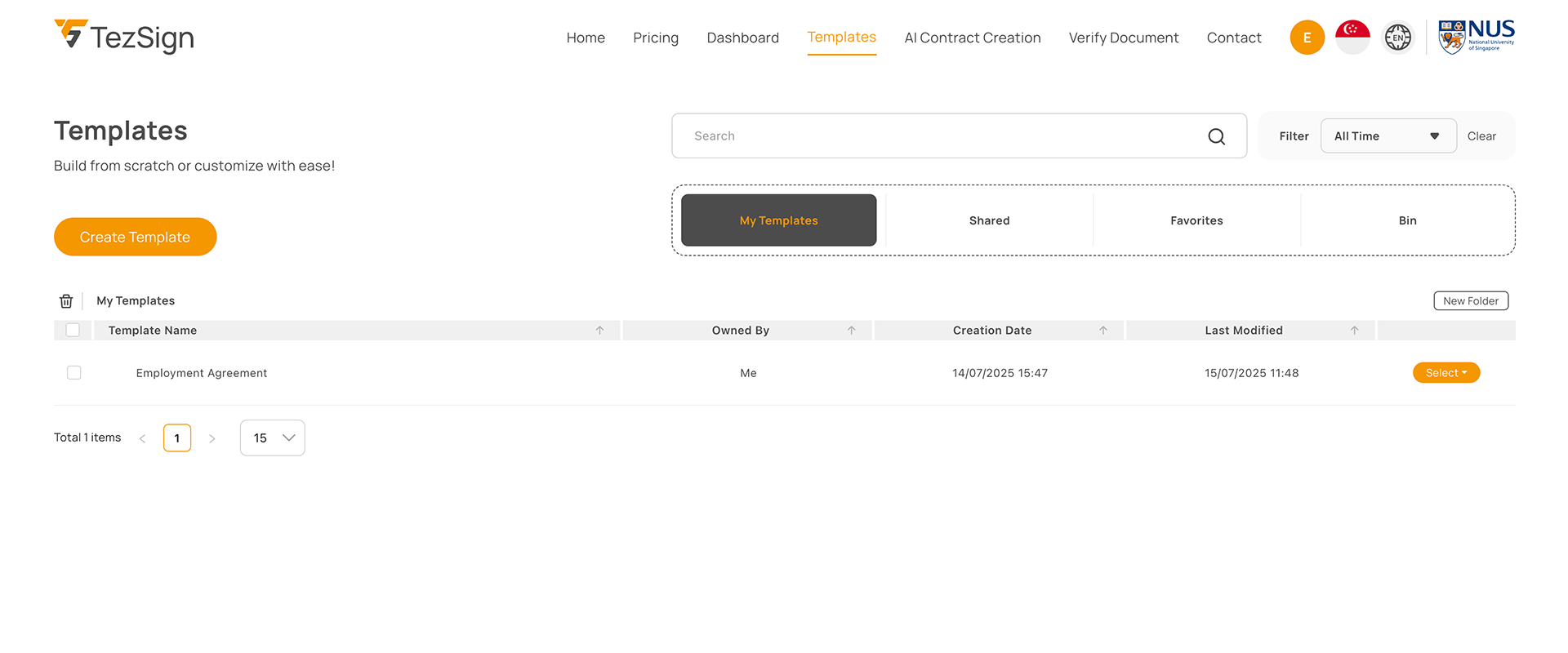This screenshot has height=653, width=1568.
Task: Open the EN language globe icon
Action: point(1397,38)
